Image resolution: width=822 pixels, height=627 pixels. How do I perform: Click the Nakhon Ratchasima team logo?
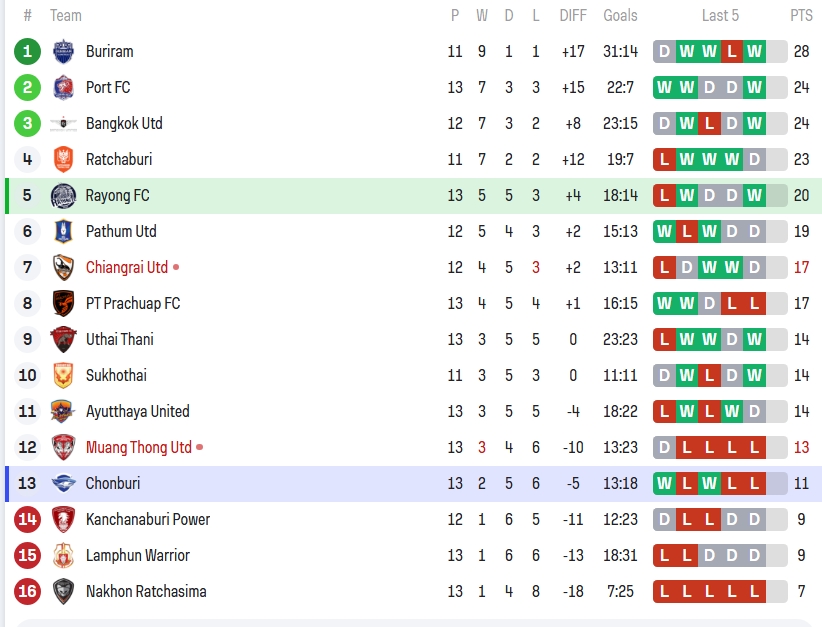64,591
